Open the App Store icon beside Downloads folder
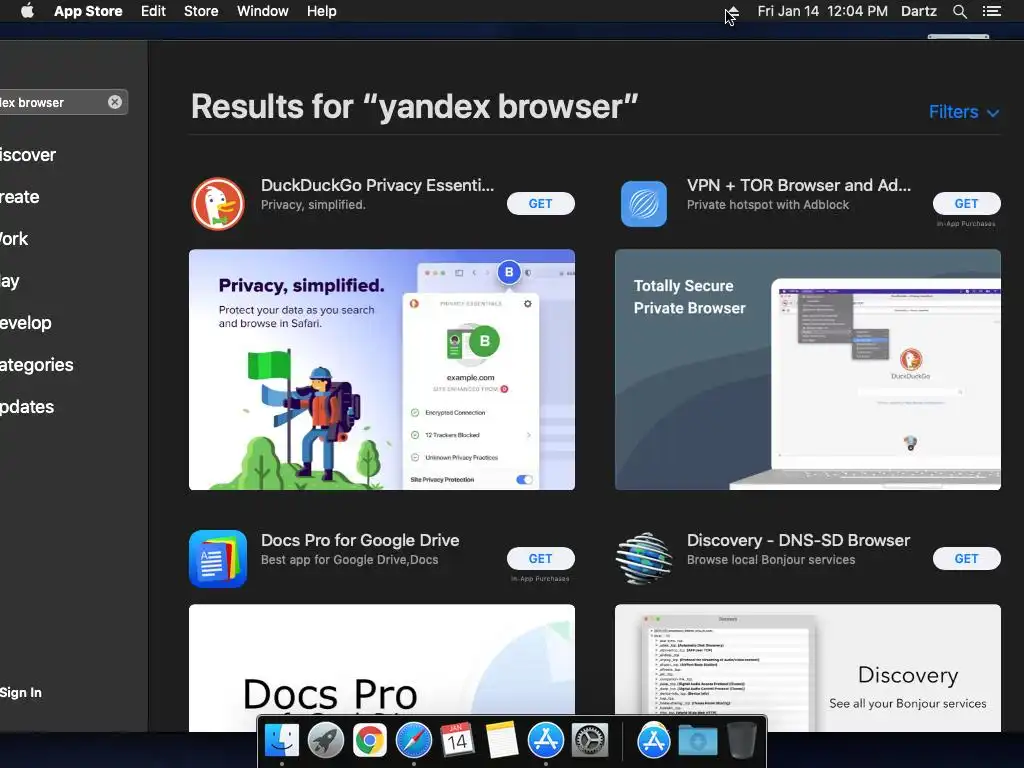1024x768 pixels. pyautogui.click(x=654, y=741)
